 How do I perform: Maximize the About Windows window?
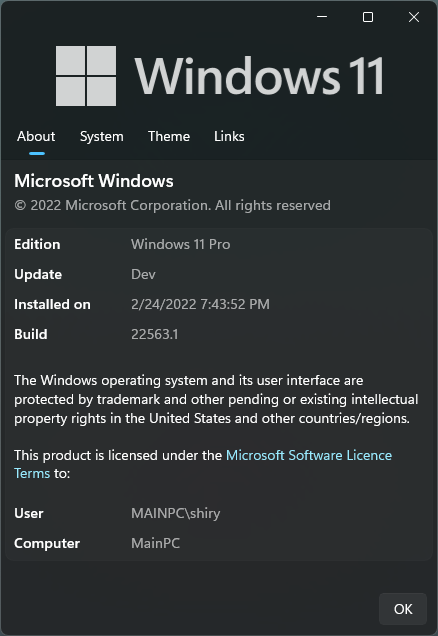[368, 17]
